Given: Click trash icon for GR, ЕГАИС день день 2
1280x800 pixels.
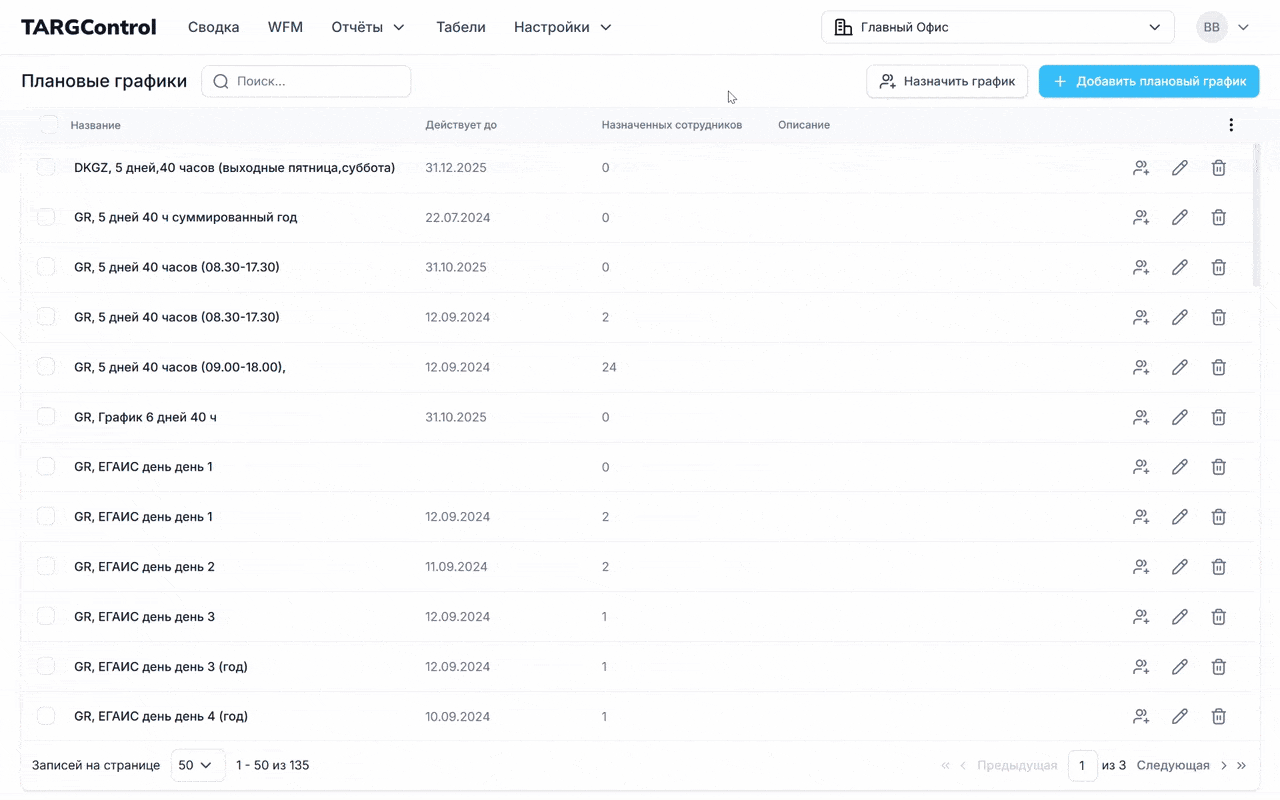Looking at the screenshot, I should [1218, 567].
